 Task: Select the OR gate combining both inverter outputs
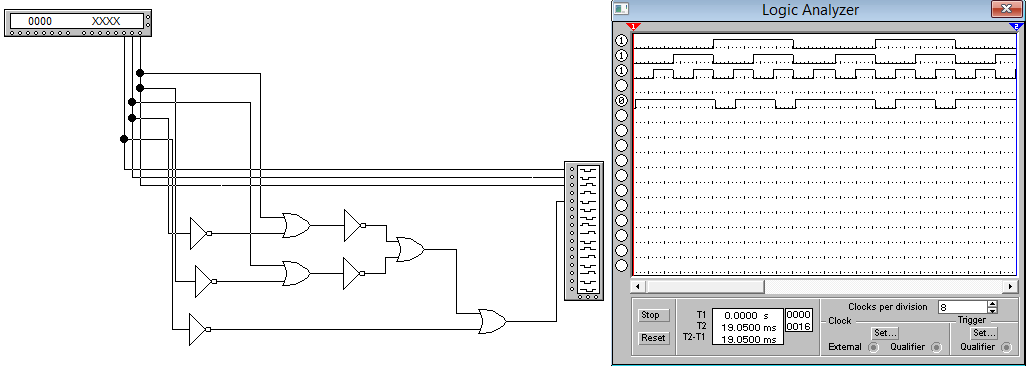410,250
